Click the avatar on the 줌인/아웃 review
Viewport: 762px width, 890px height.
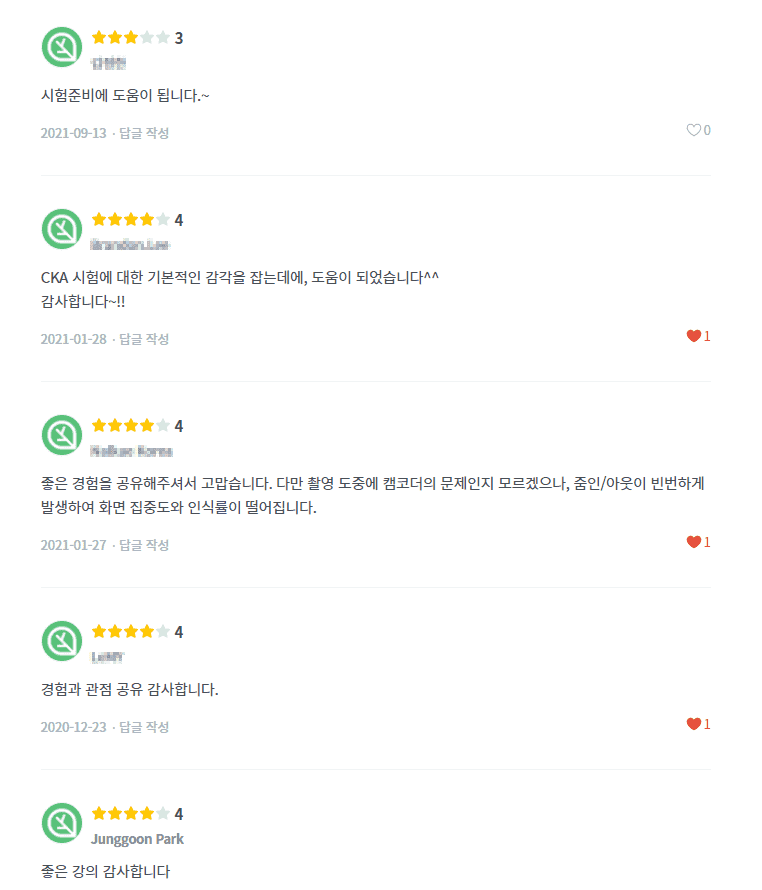[x=62, y=435]
